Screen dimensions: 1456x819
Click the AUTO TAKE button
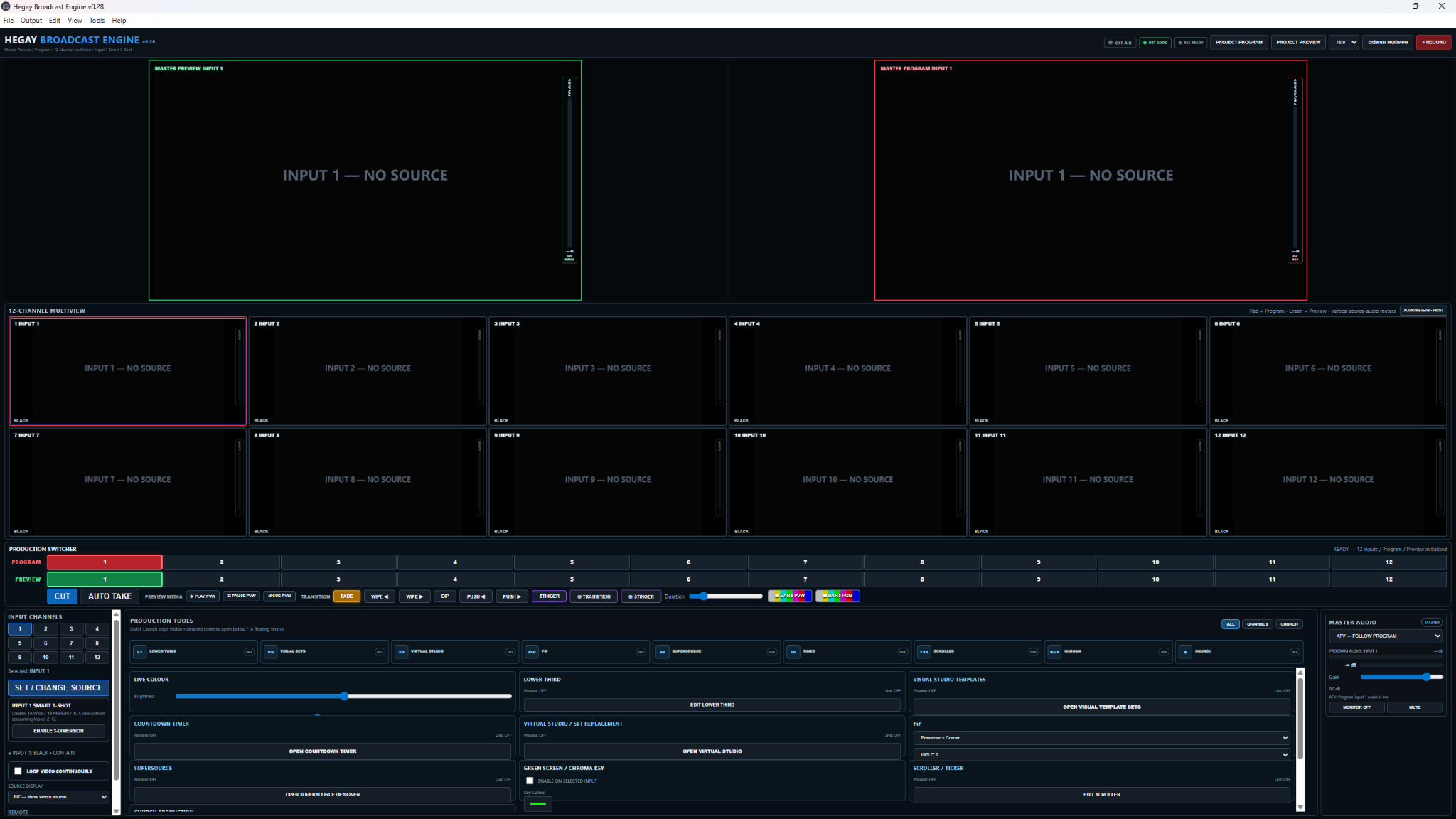(110, 596)
